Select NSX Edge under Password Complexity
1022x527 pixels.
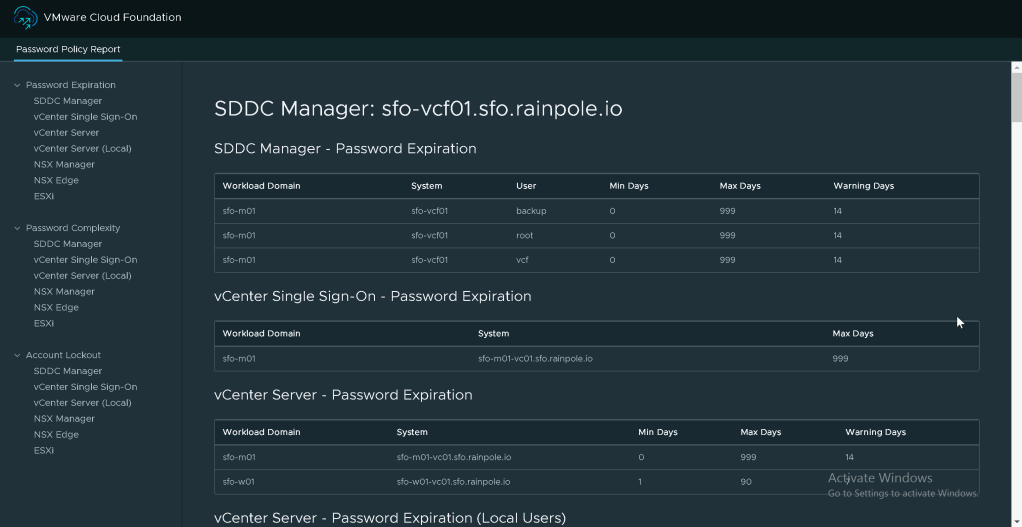56,308
